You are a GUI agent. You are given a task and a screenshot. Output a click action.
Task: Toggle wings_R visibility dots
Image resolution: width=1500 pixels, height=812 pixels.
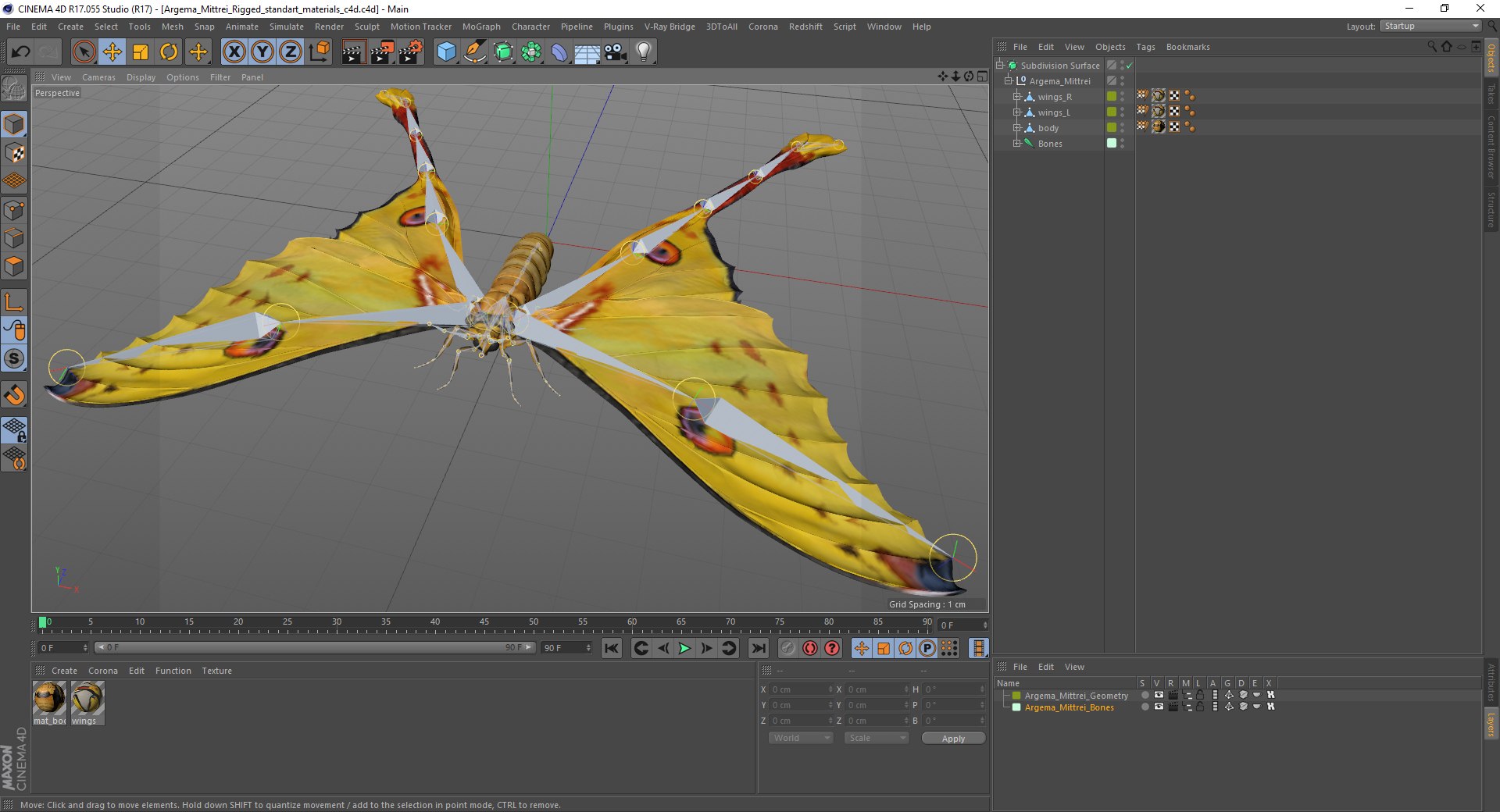click(x=1123, y=97)
